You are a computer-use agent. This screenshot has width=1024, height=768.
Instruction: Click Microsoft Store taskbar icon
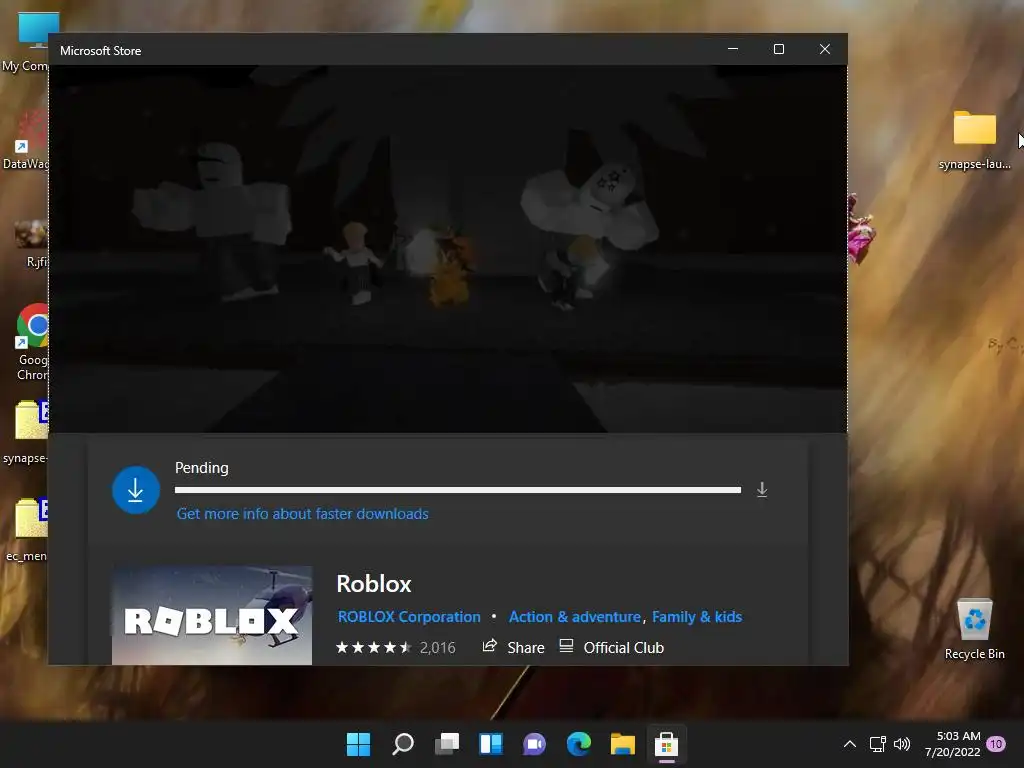pyautogui.click(x=666, y=744)
